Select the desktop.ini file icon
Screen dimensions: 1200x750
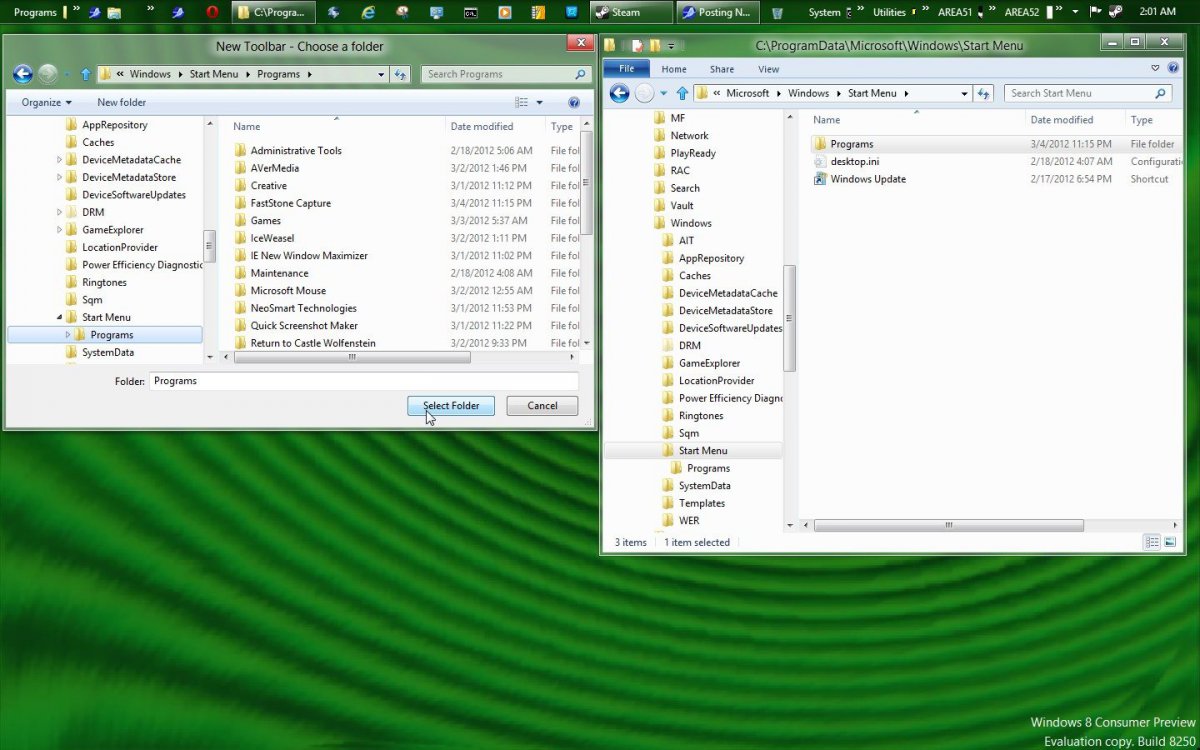(820, 161)
